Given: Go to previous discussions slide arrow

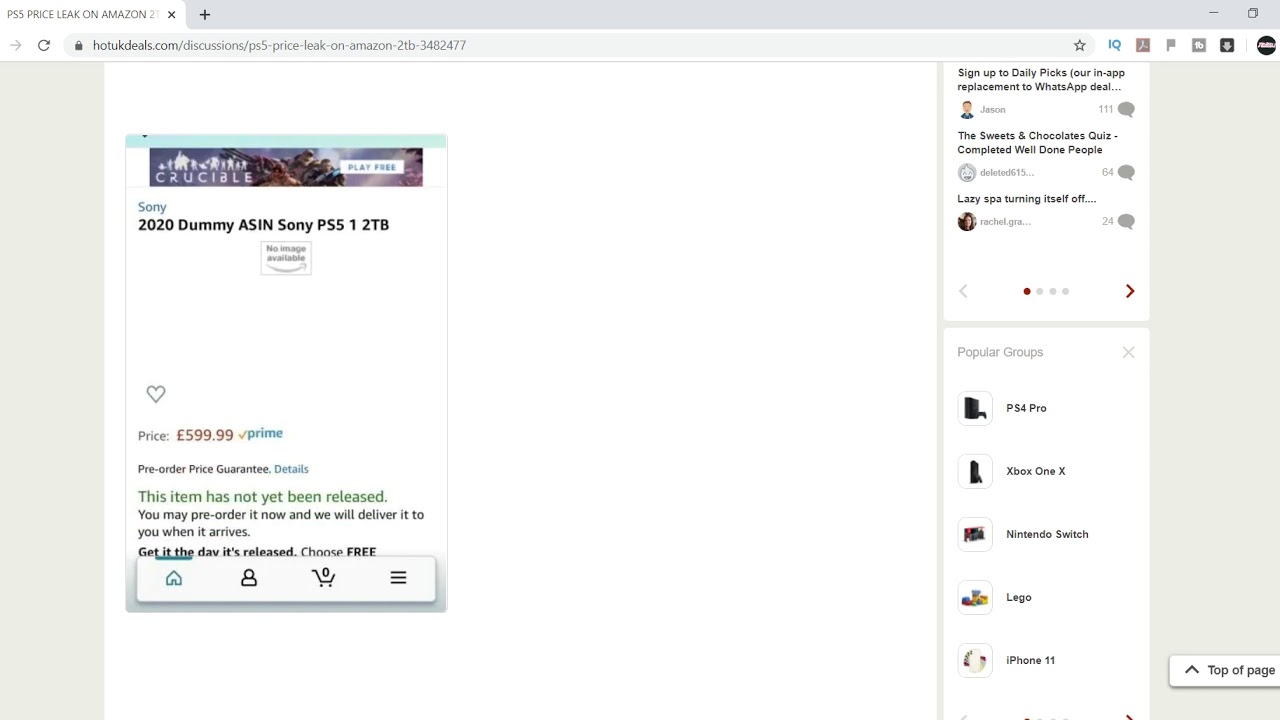Looking at the screenshot, I should [x=963, y=291].
